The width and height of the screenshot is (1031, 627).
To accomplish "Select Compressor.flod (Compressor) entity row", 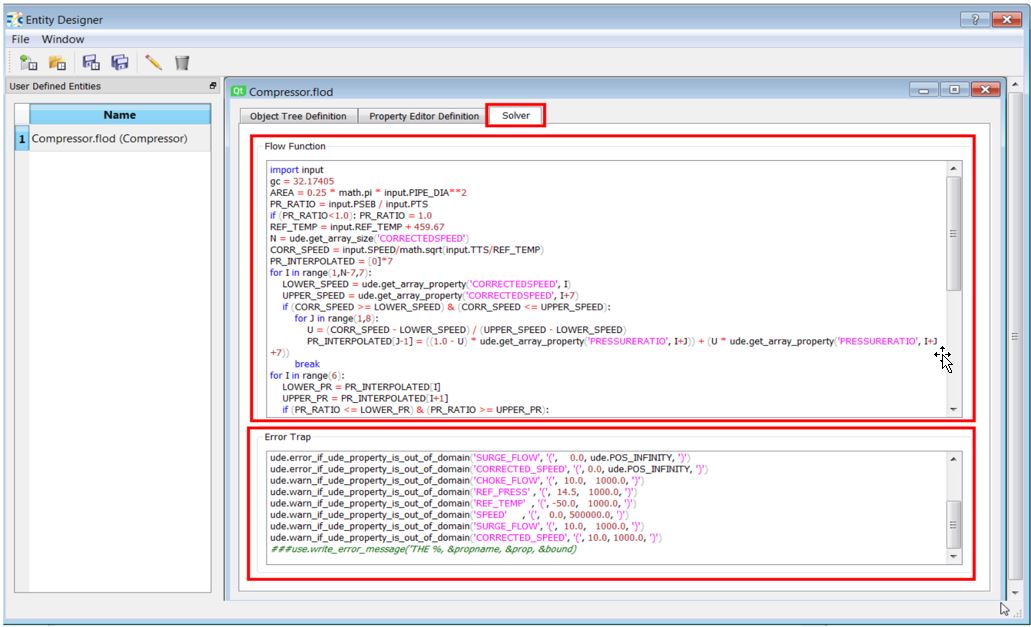I will point(109,139).
